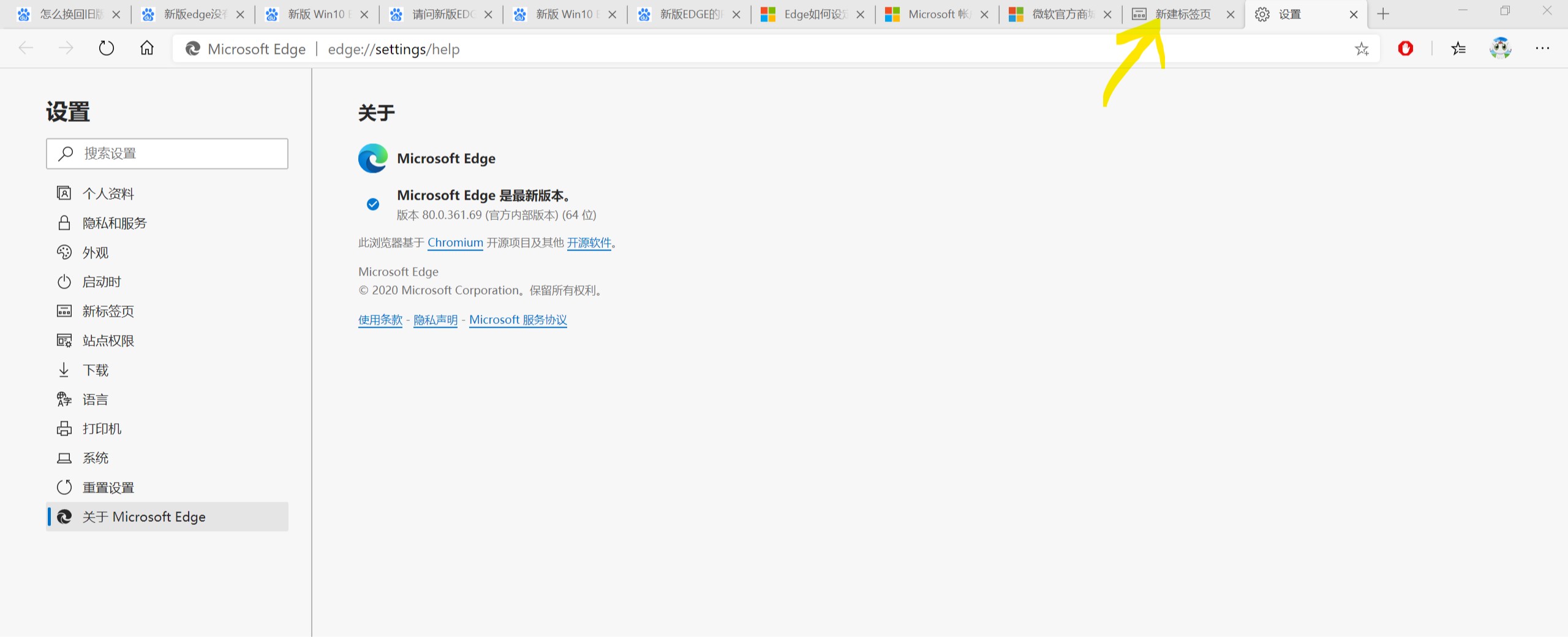The image size is (1568, 637).
Task: Open 系统 settings
Action: click(167, 458)
